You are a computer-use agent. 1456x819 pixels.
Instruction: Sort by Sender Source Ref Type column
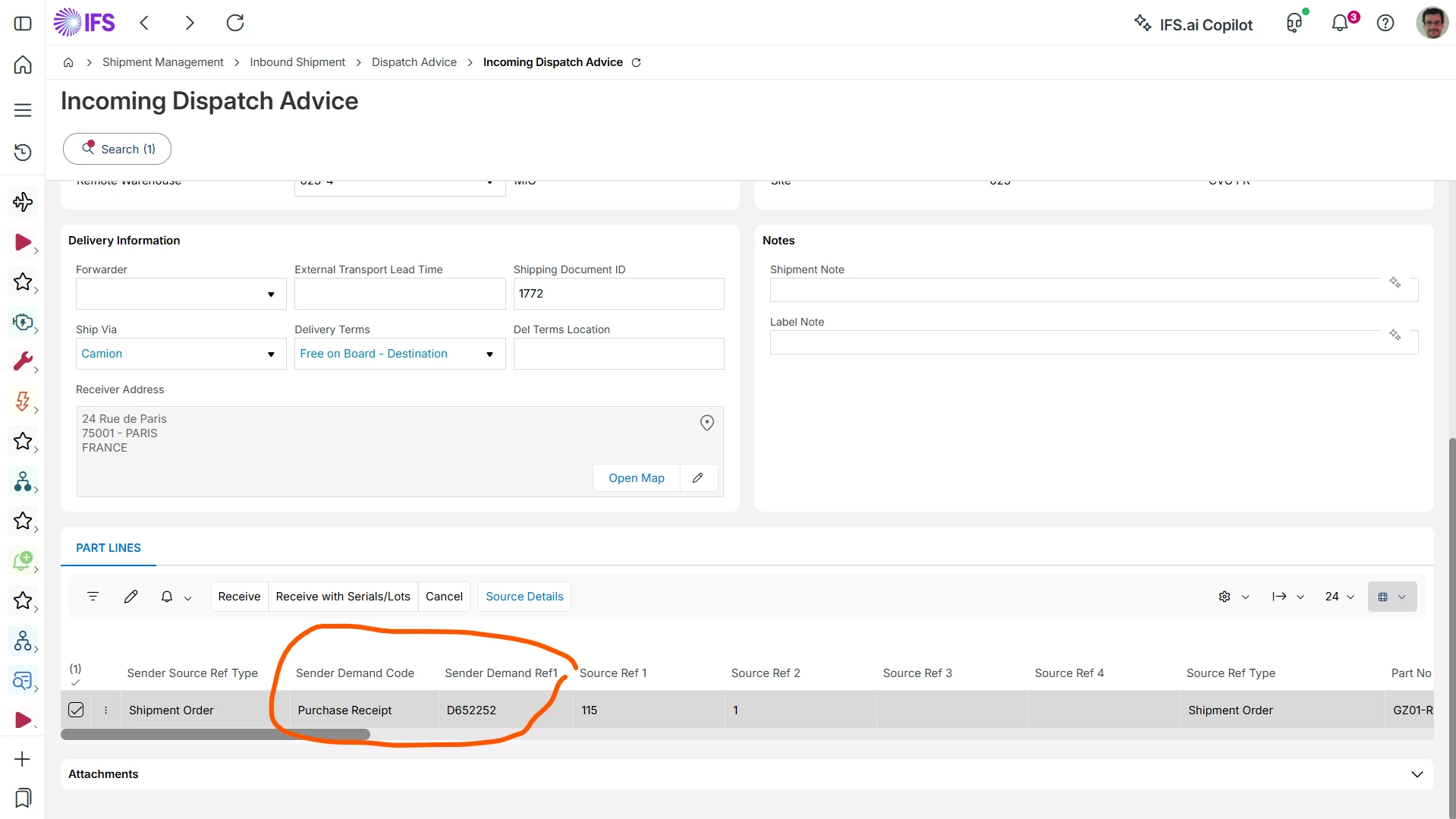[x=193, y=673]
